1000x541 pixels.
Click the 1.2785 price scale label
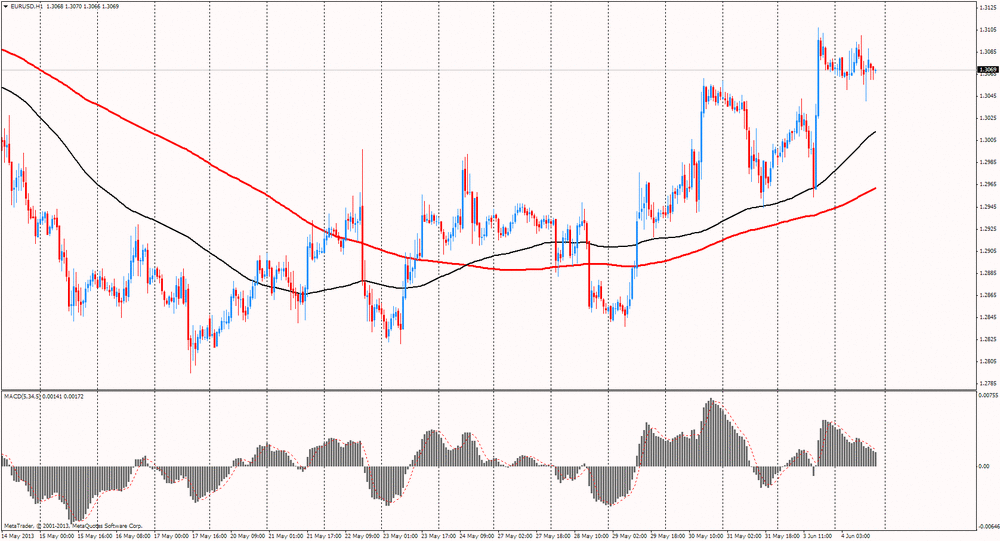[988, 383]
